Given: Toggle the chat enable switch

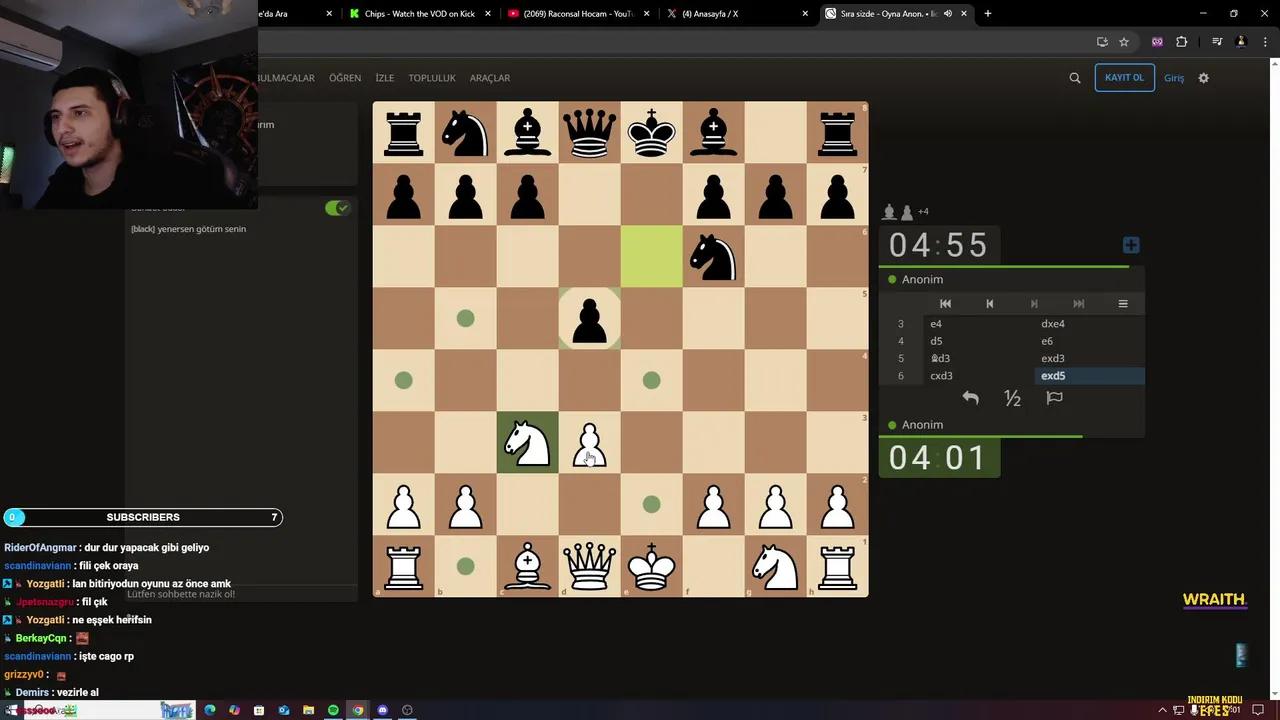Looking at the screenshot, I should click(x=337, y=208).
